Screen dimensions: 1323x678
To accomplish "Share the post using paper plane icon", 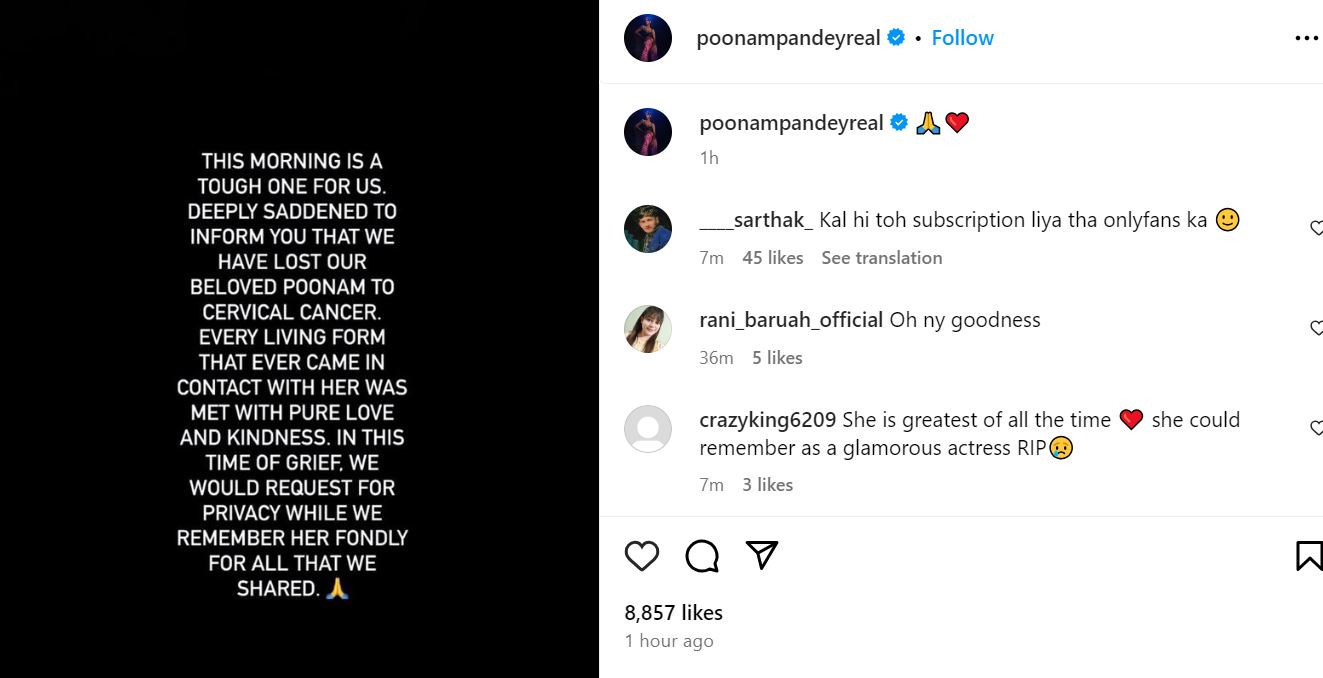I will point(762,555).
